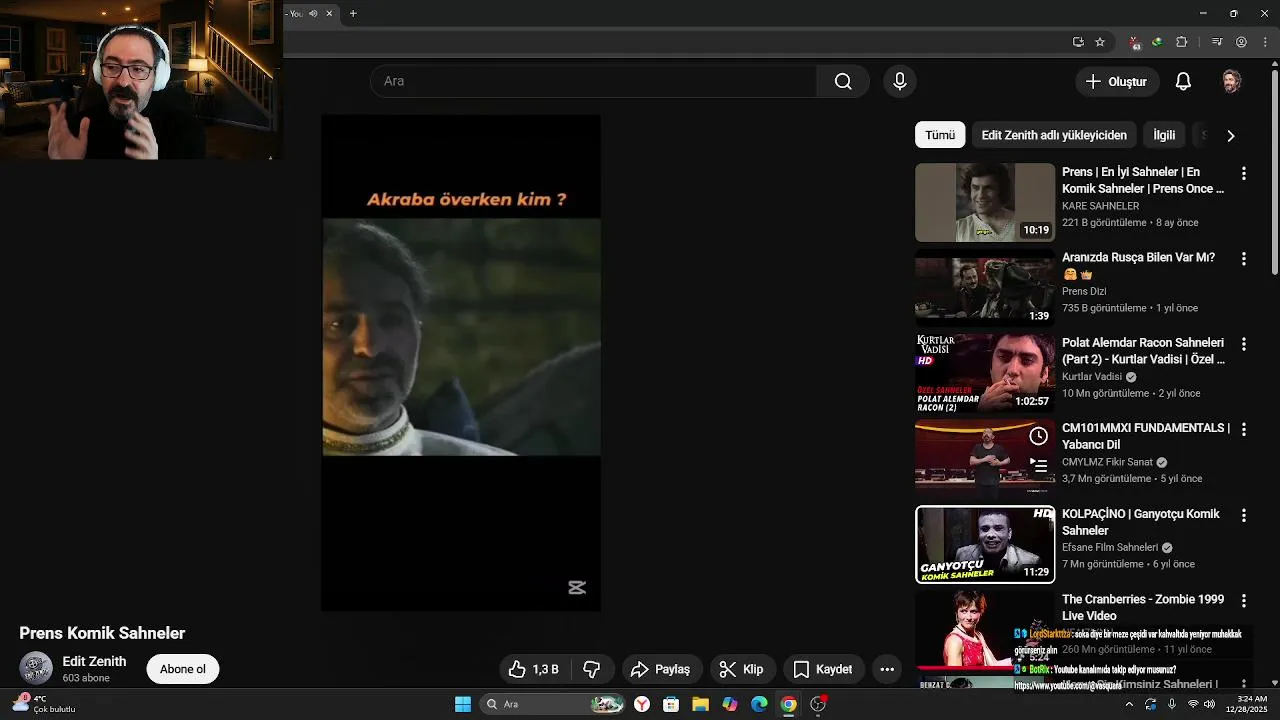Click the Paylaş share button
This screenshot has height=720, width=1280.
[x=661, y=669]
